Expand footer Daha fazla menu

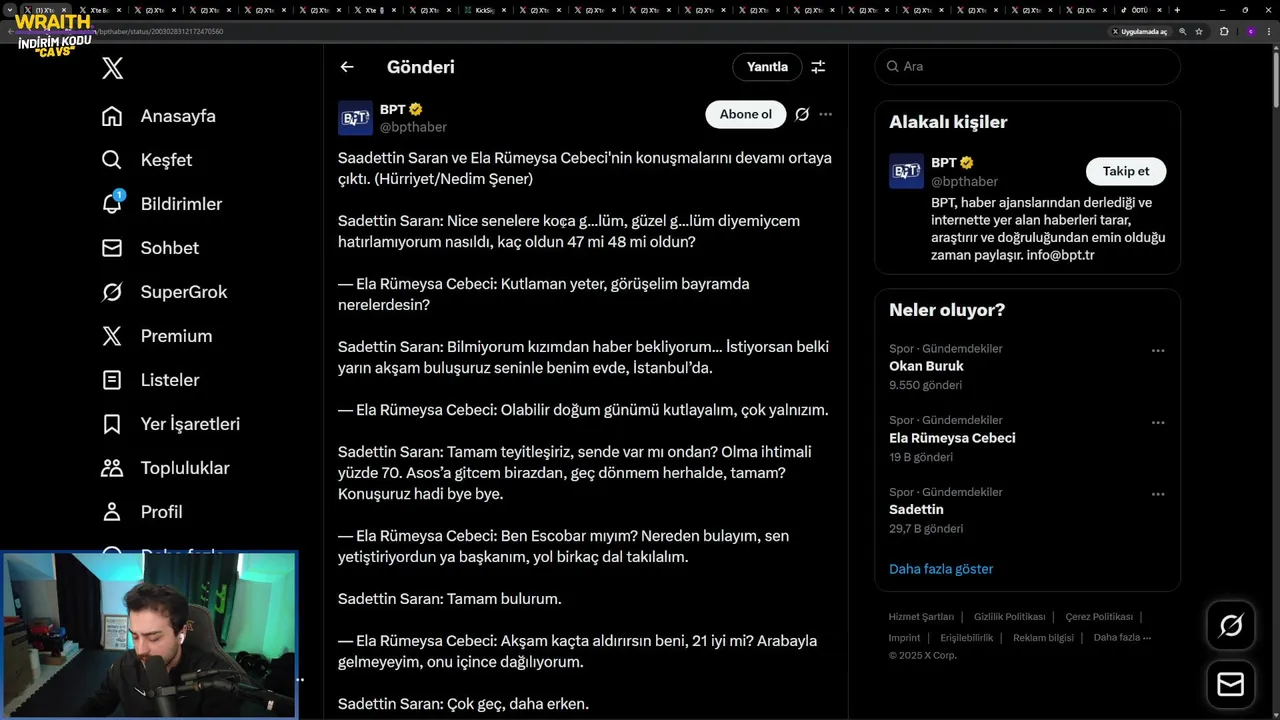[x=1122, y=638]
